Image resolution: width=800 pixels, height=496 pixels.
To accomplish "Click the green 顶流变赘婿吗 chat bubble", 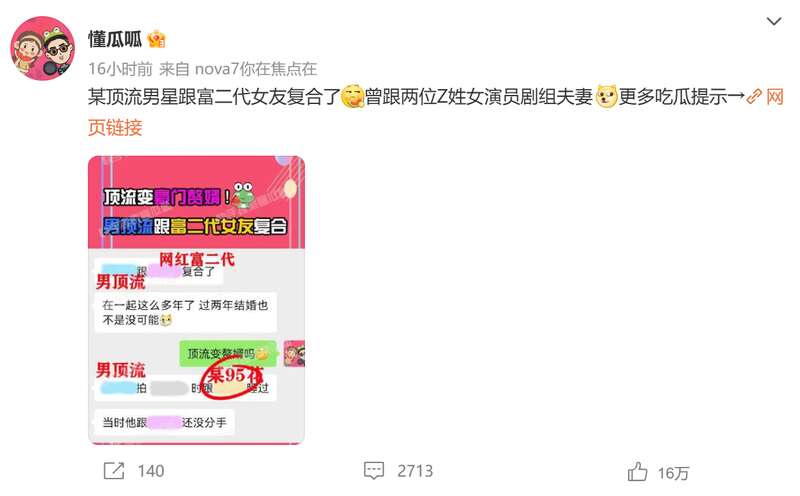I will [x=228, y=354].
